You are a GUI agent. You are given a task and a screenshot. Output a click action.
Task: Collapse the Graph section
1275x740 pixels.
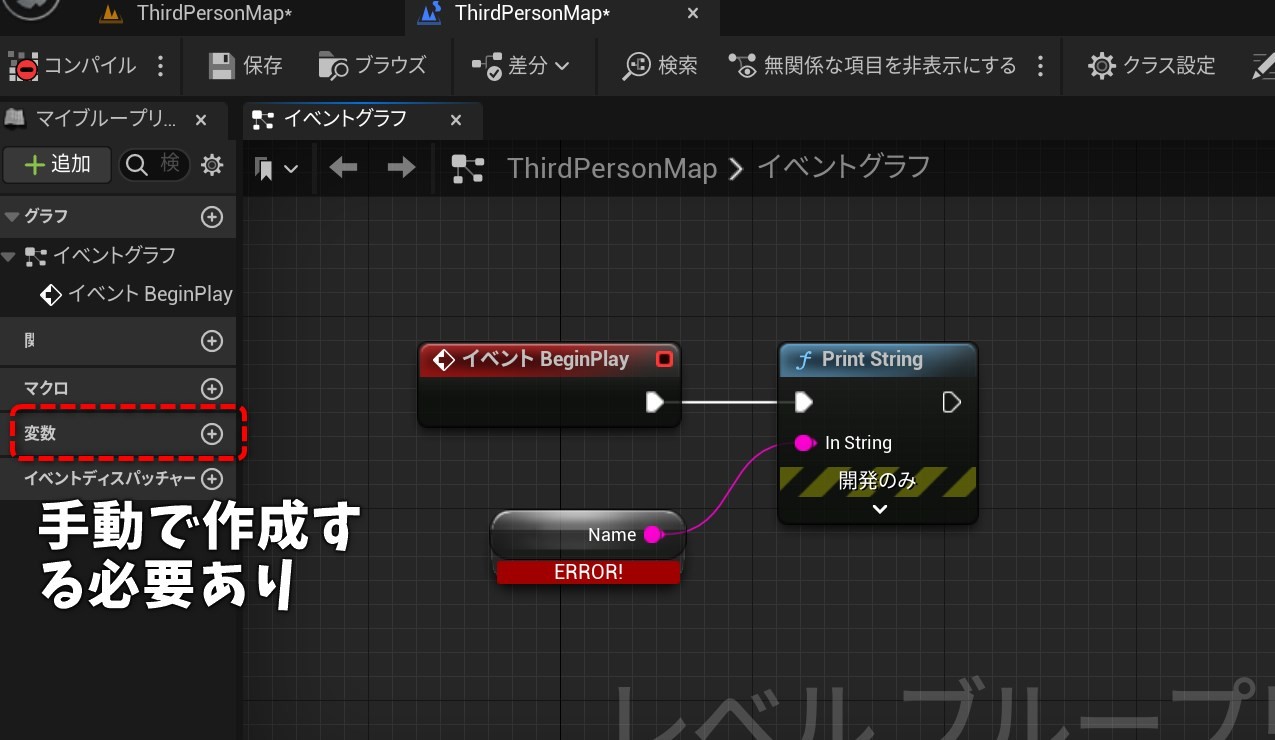coord(12,217)
